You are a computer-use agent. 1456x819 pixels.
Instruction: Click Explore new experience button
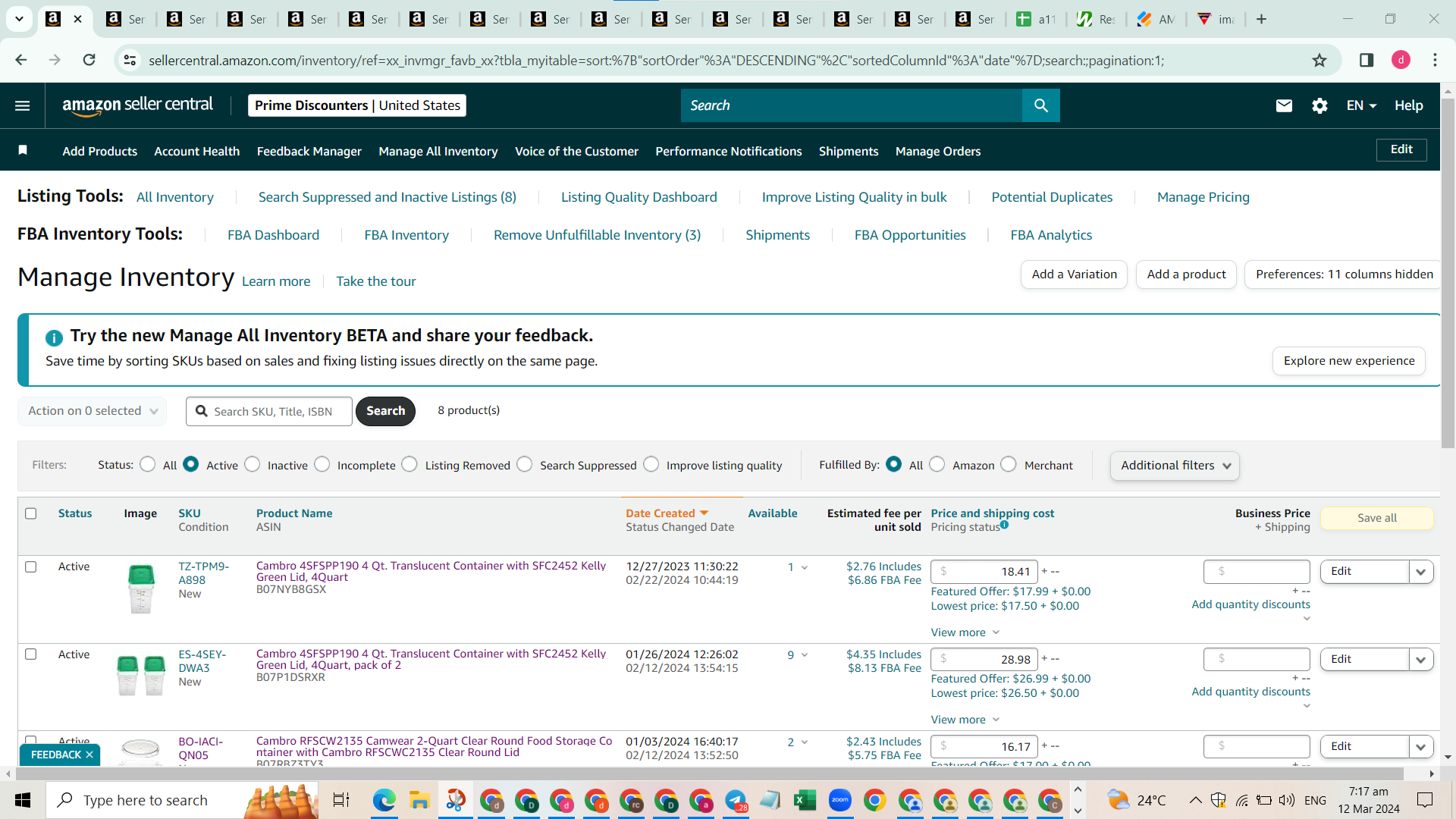point(1349,361)
